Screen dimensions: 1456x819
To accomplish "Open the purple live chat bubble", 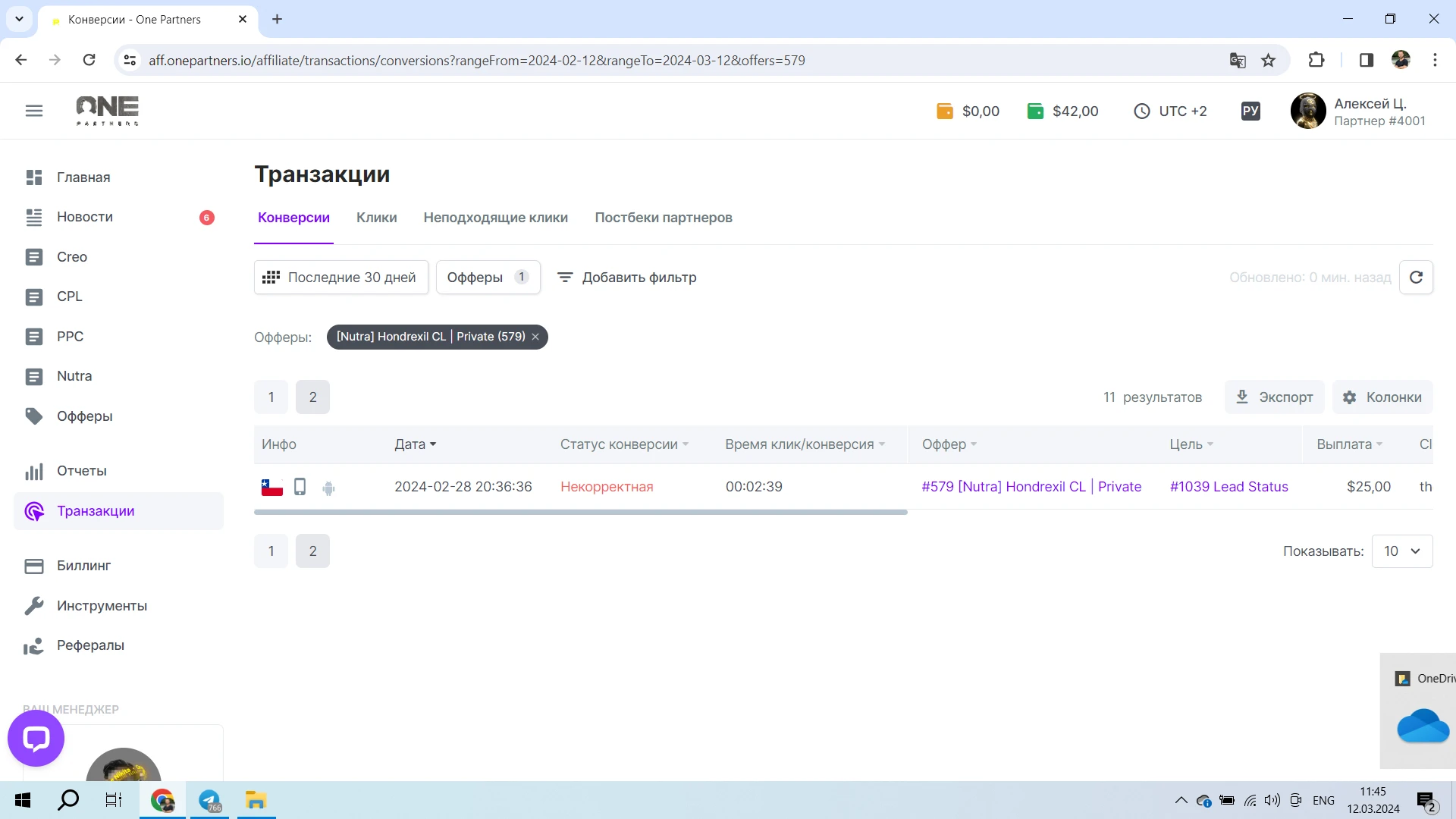I will [x=36, y=738].
